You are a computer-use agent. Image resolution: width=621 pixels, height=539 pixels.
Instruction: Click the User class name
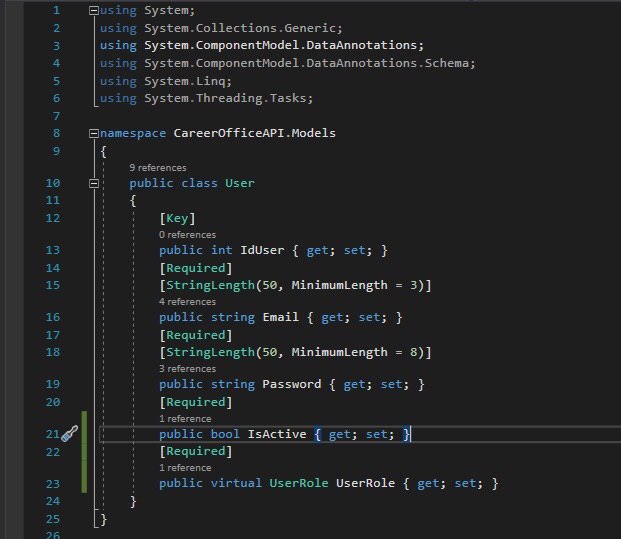click(240, 183)
